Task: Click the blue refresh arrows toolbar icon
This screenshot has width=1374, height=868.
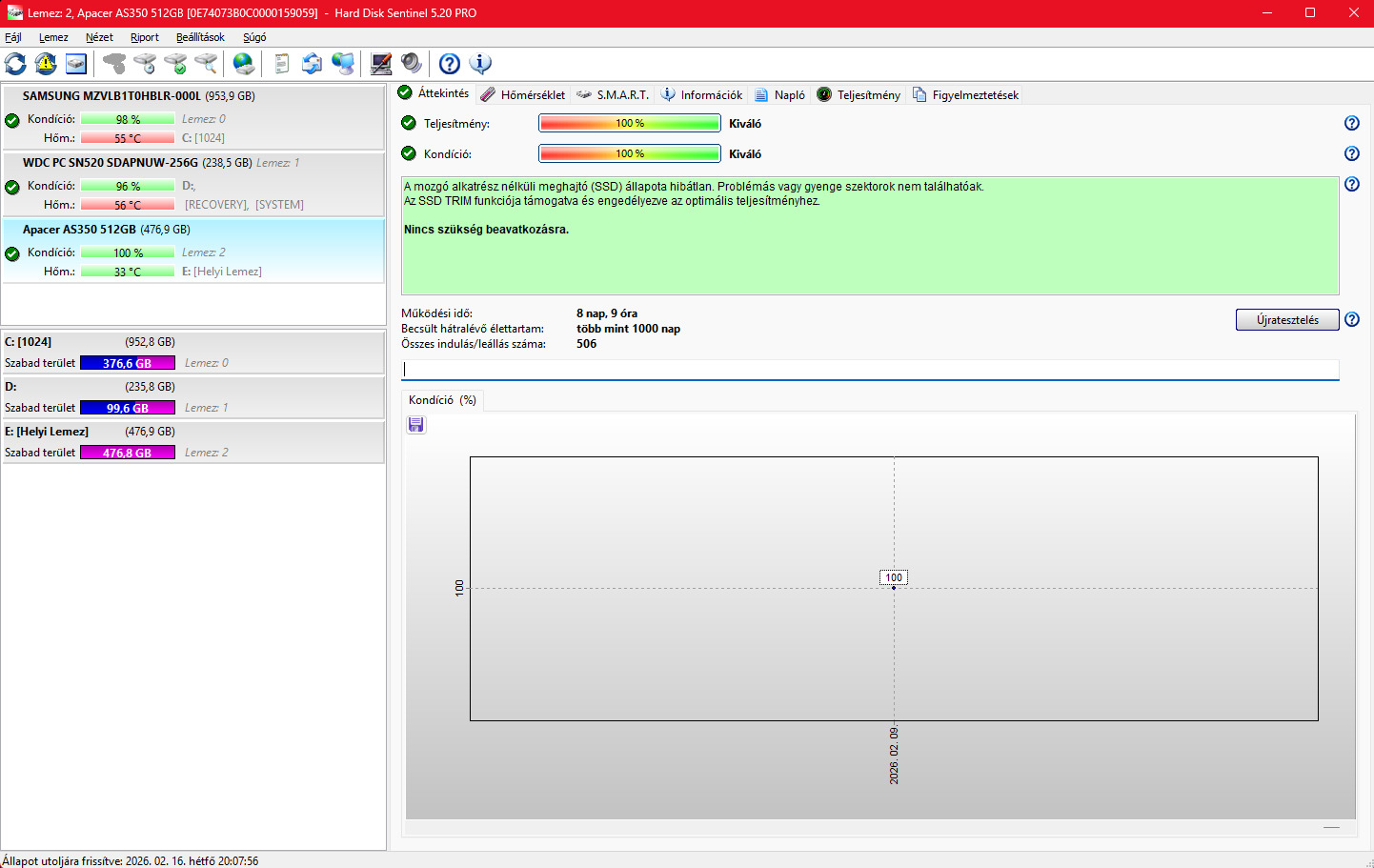Action: (15, 64)
